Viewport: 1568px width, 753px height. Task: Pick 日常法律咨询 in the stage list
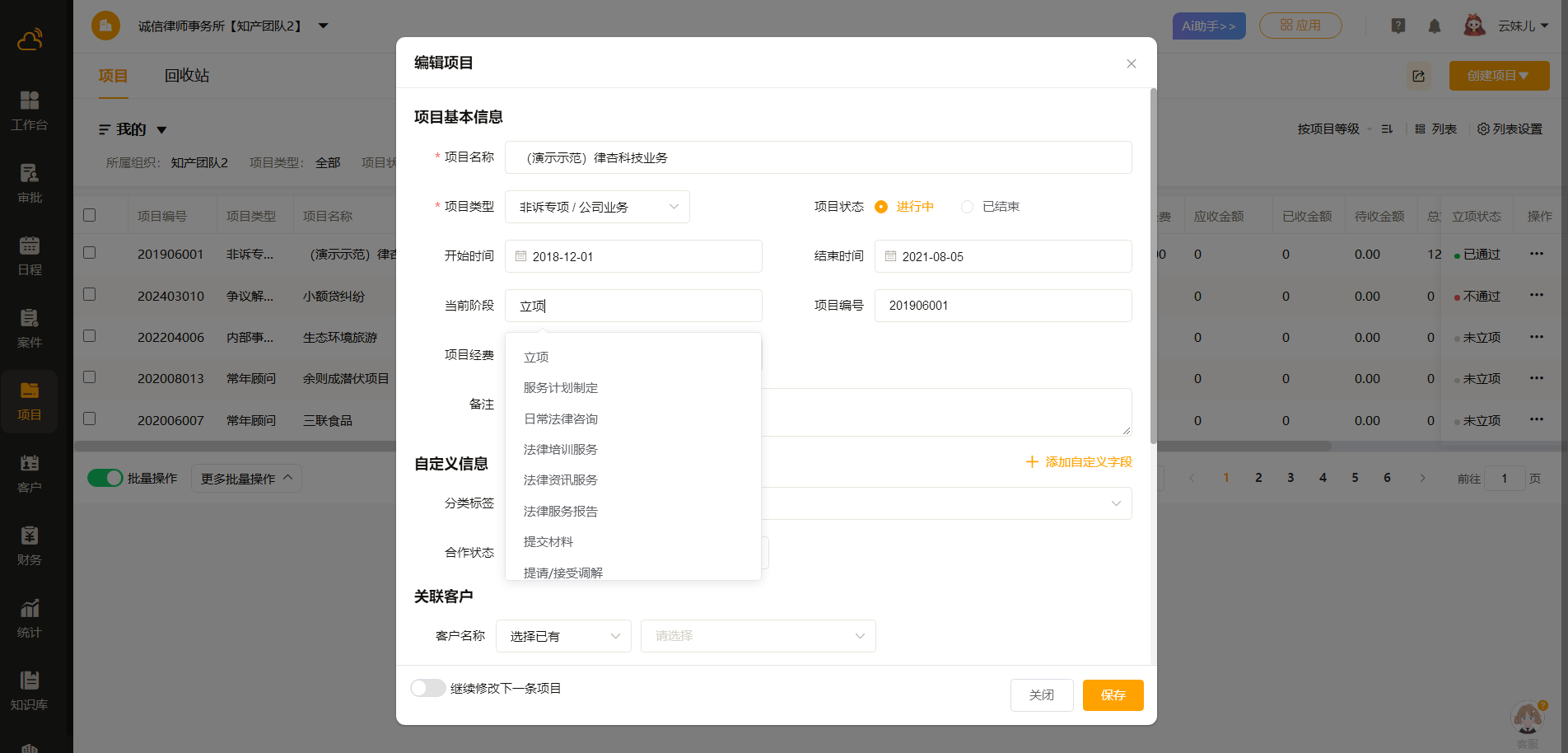pyautogui.click(x=561, y=419)
